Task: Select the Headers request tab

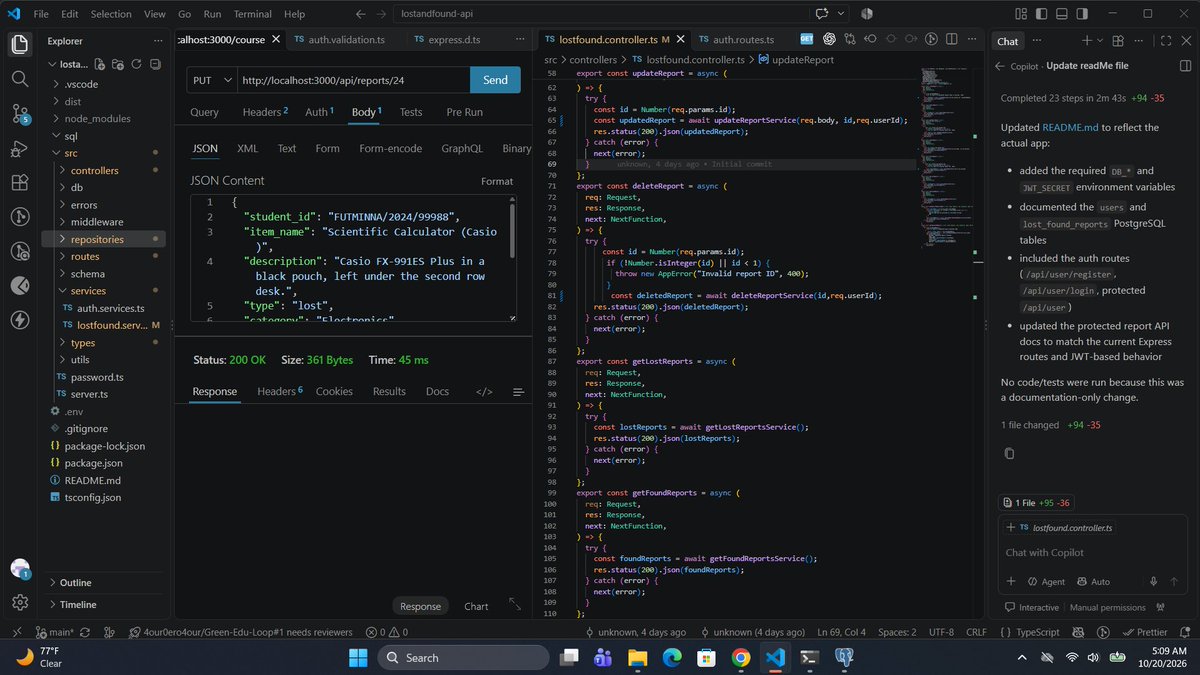Action: tap(264, 112)
